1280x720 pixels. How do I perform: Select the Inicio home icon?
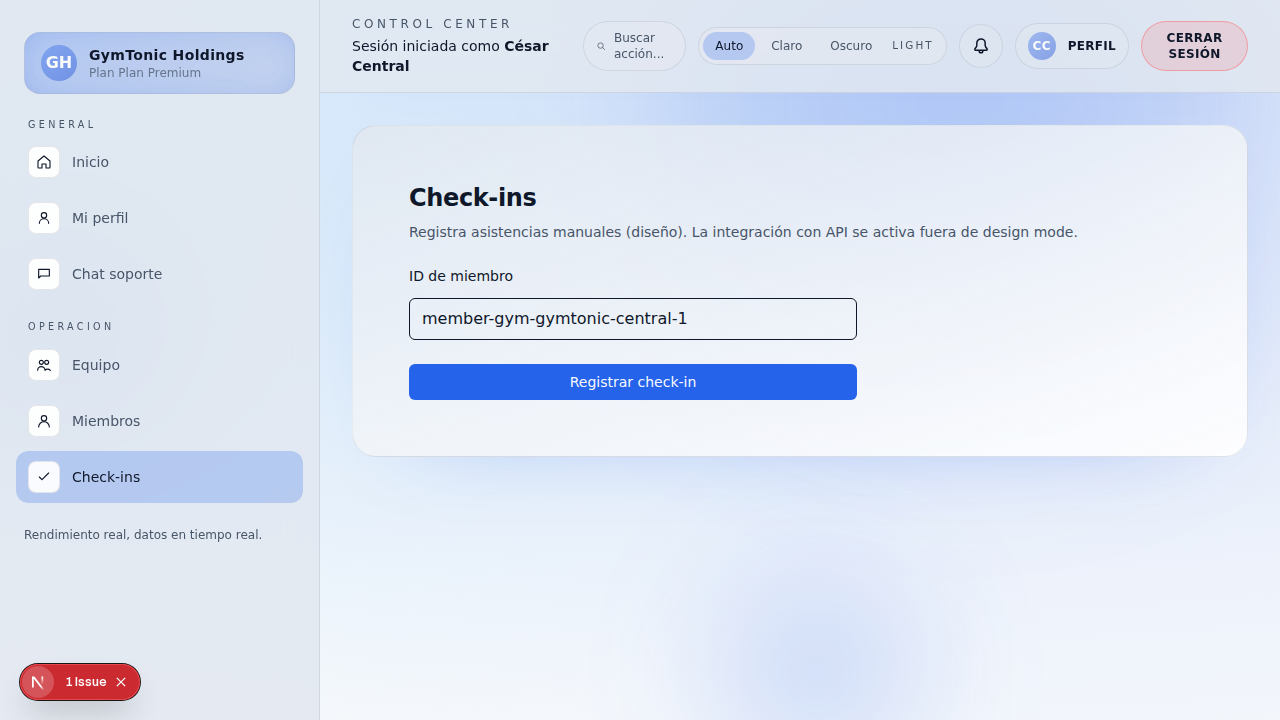click(x=44, y=161)
